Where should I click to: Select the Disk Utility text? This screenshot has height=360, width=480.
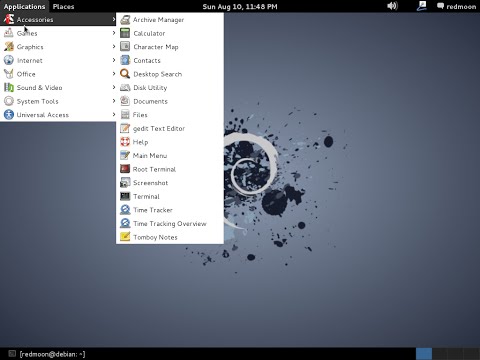(150, 88)
